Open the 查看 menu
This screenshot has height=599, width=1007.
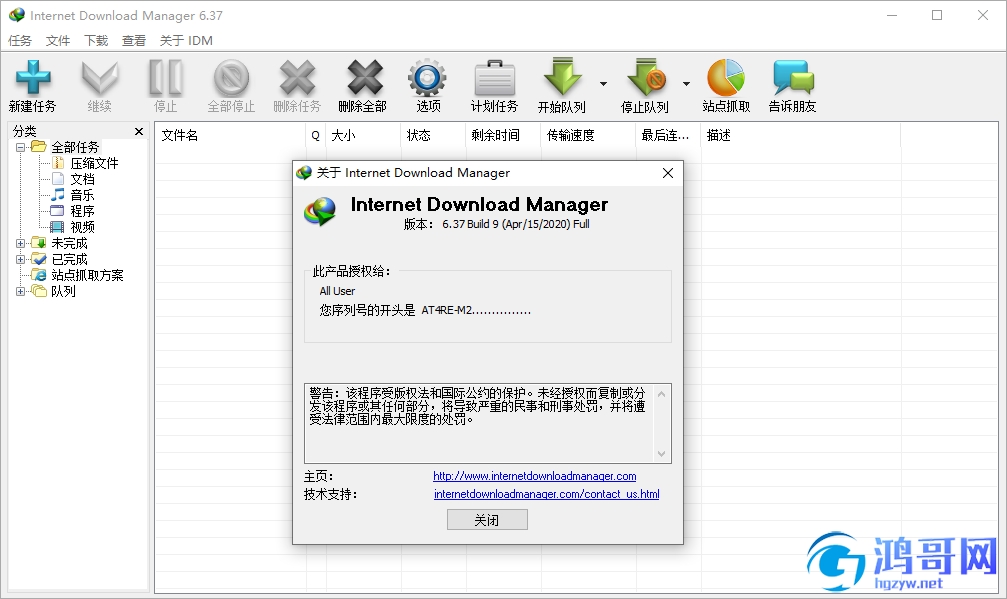[x=134, y=40]
